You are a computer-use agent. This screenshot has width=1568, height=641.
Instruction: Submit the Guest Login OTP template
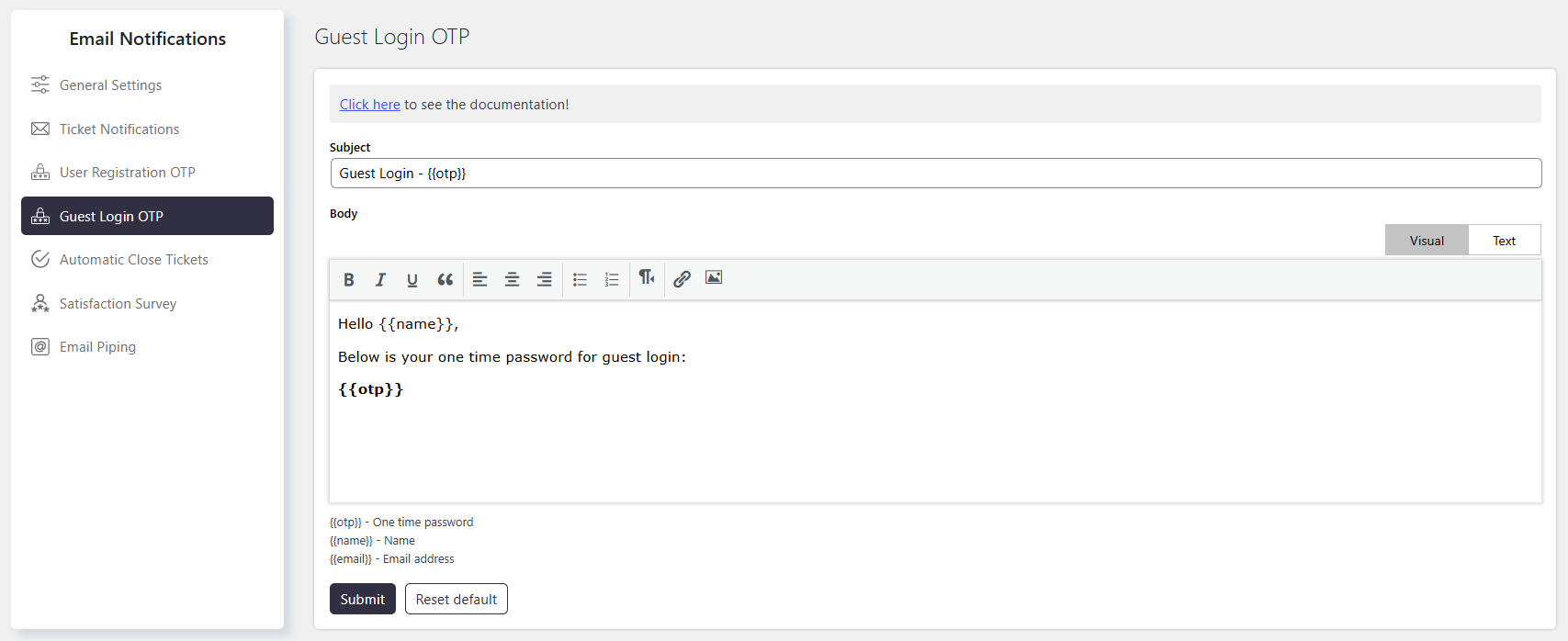coord(363,599)
